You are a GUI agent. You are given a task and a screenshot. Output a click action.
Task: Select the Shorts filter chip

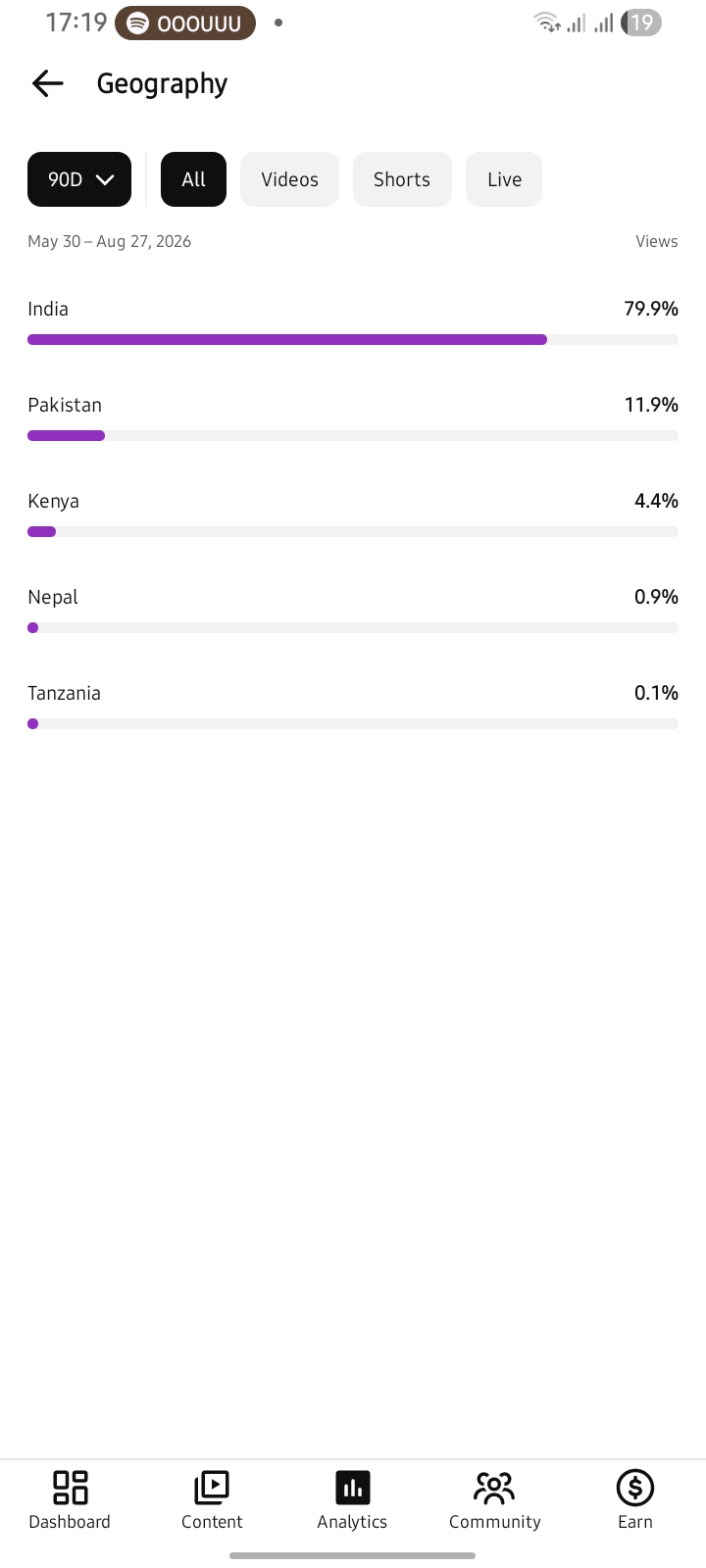(402, 179)
